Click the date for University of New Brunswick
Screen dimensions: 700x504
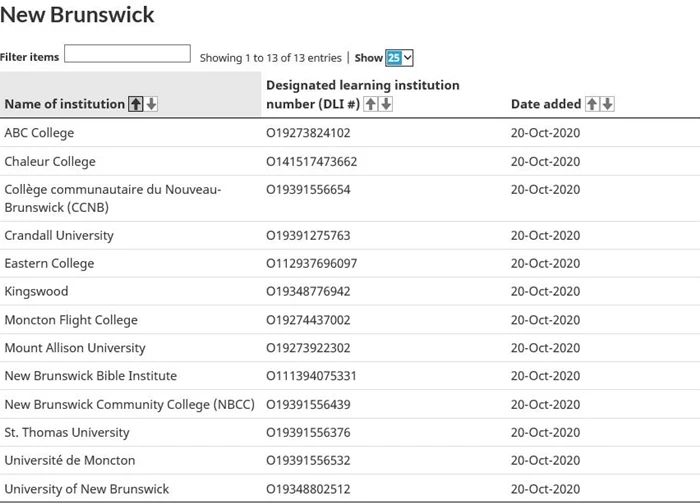click(x=546, y=489)
